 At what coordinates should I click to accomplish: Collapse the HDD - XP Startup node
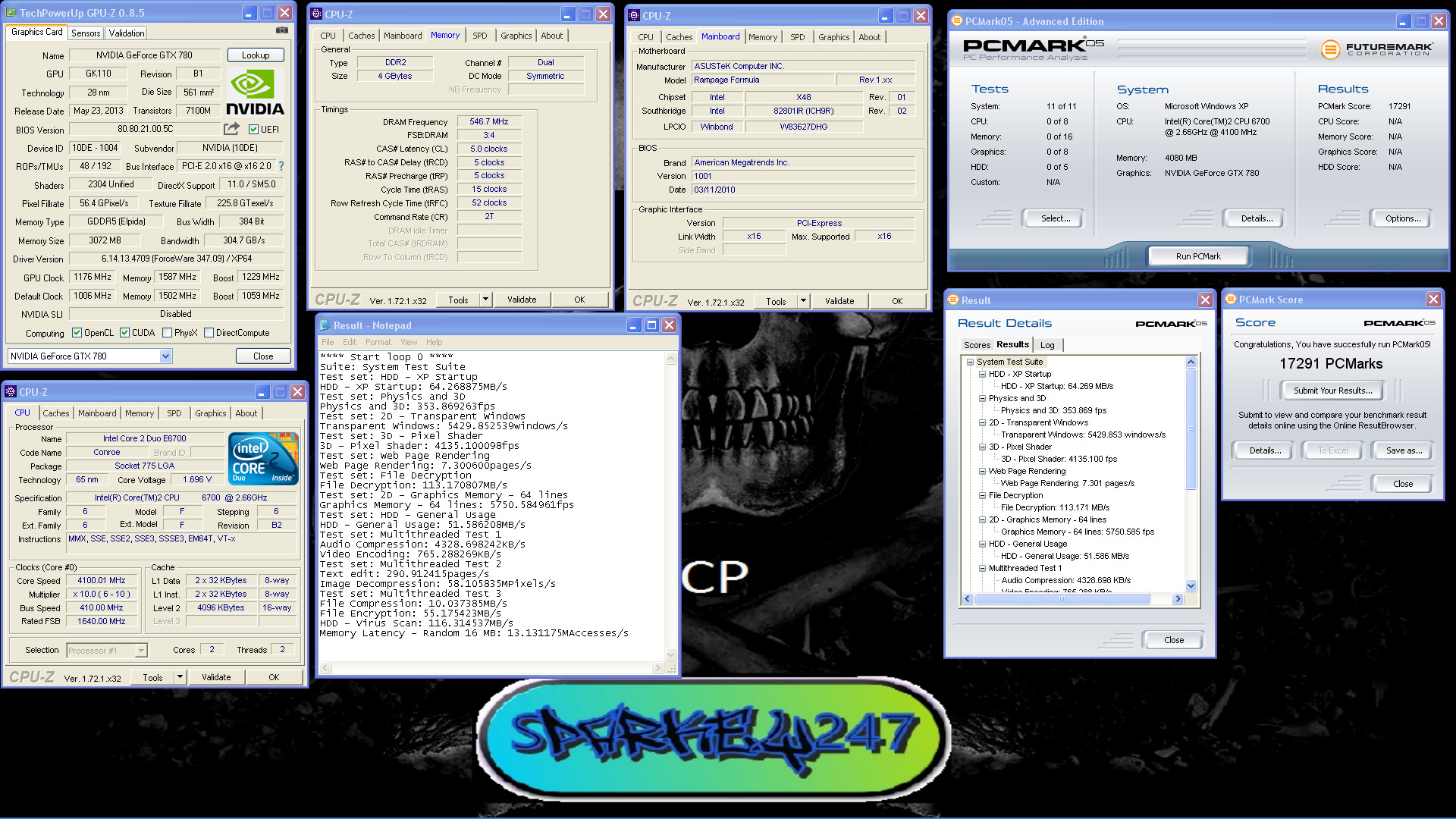click(x=982, y=375)
